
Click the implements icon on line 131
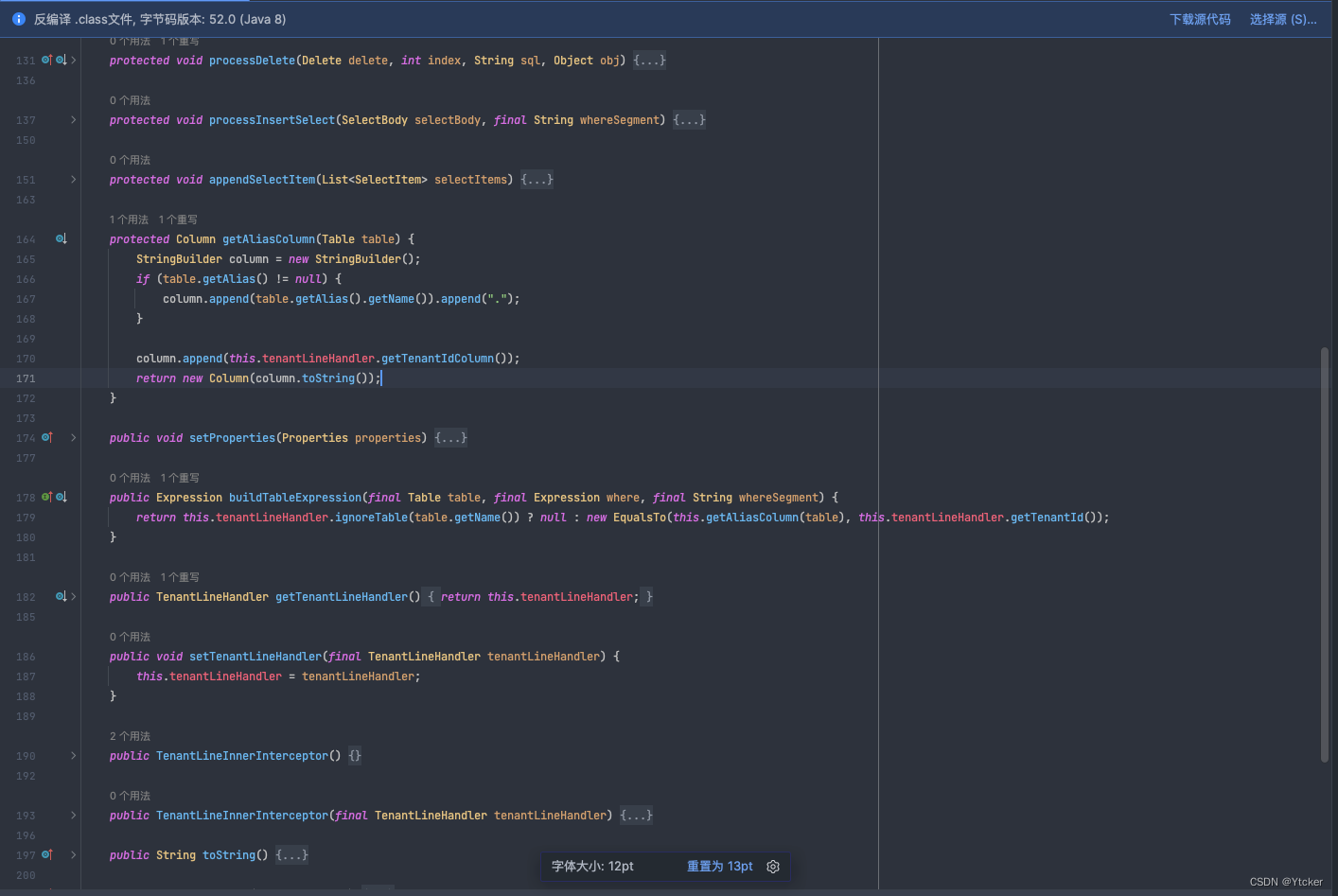(x=46, y=60)
